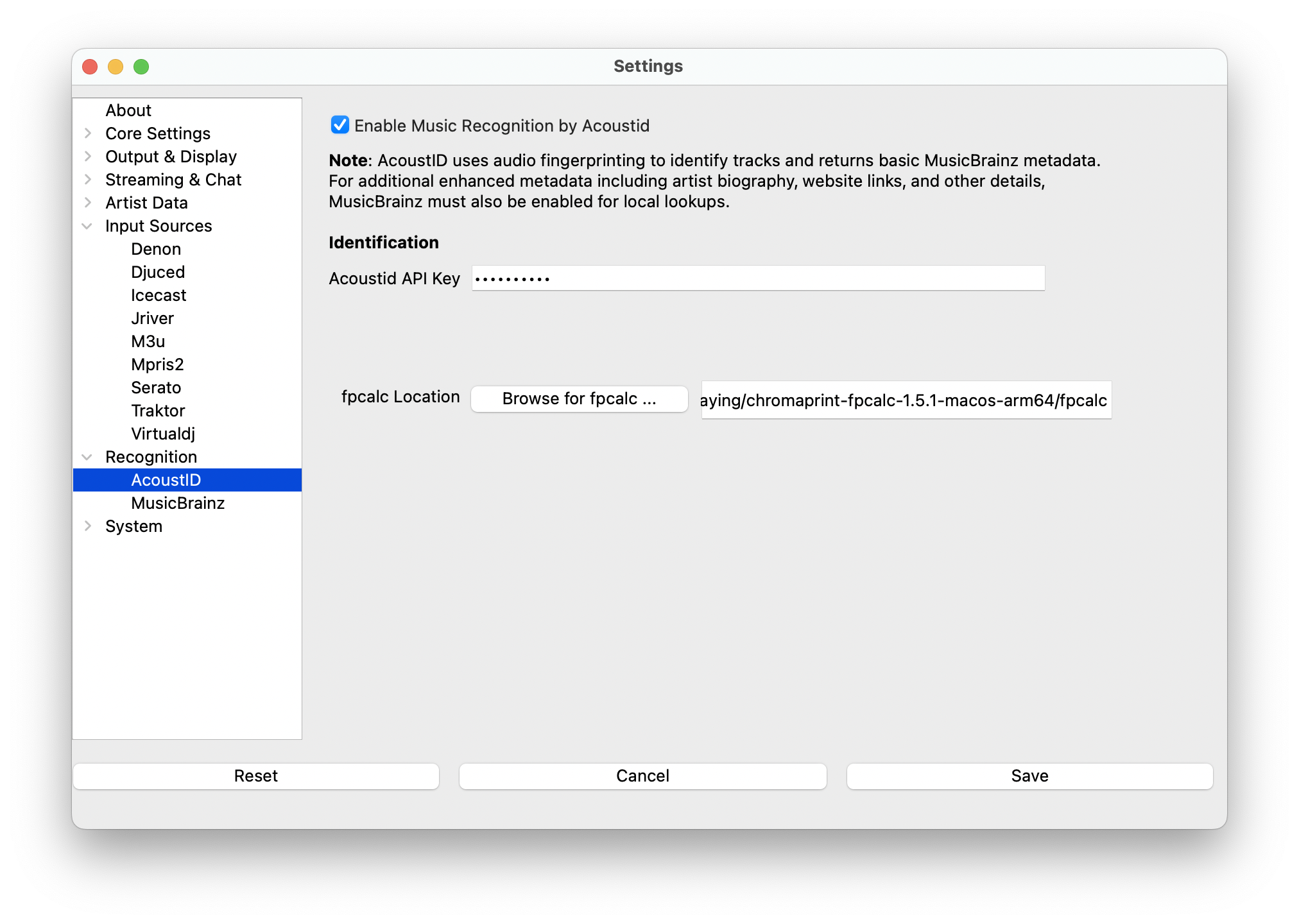Cancel the settings changes
The height and width of the screenshot is (924, 1299).
point(642,776)
